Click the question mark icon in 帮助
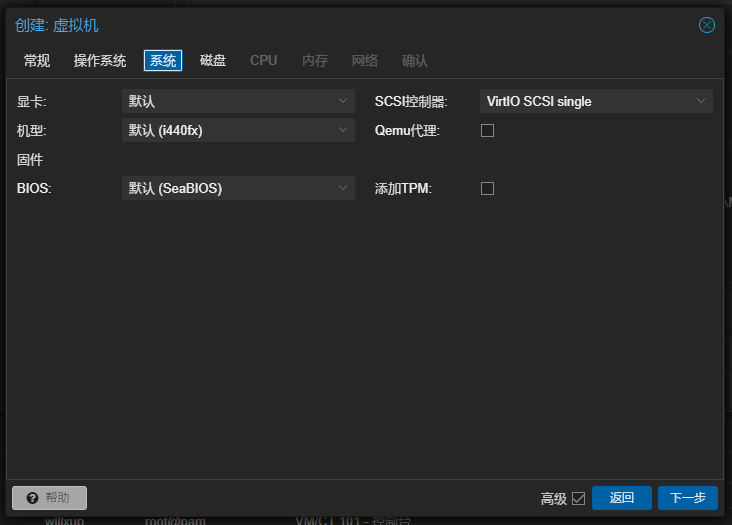732x525 pixels. pos(32,498)
